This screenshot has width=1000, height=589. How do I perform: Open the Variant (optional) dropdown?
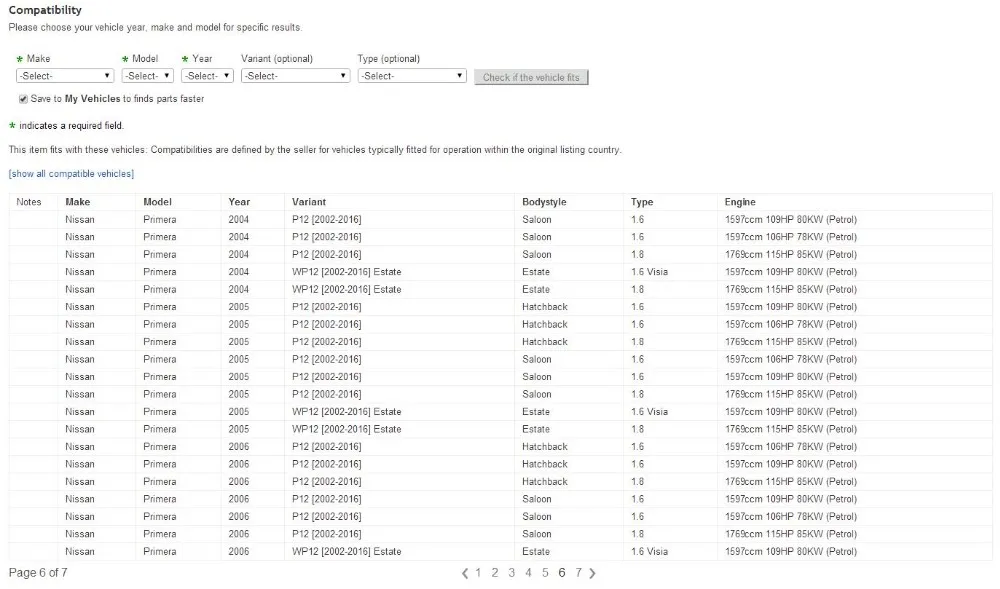[295, 76]
